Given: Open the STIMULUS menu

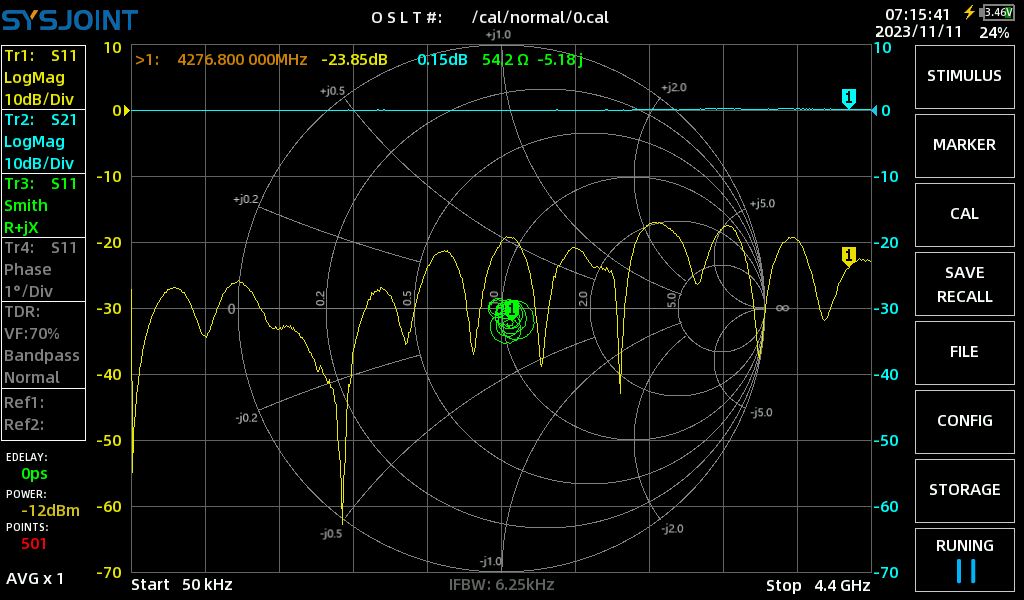Looking at the screenshot, I should pyautogui.click(x=964, y=76).
